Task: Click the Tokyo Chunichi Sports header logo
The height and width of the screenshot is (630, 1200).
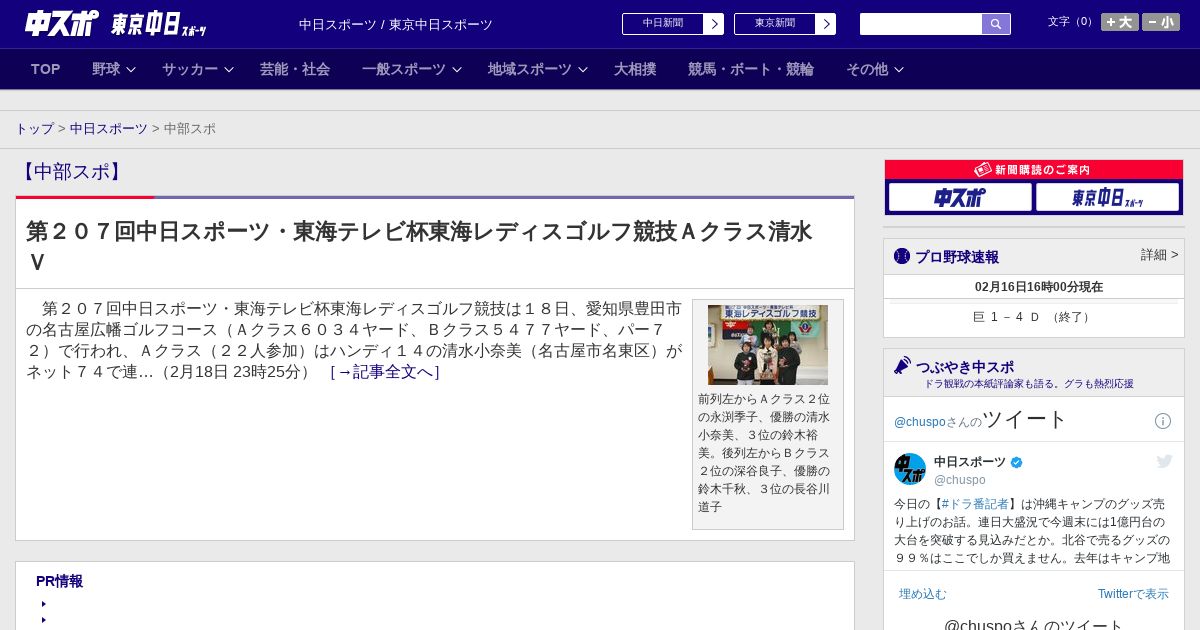Action: coord(159,24)
